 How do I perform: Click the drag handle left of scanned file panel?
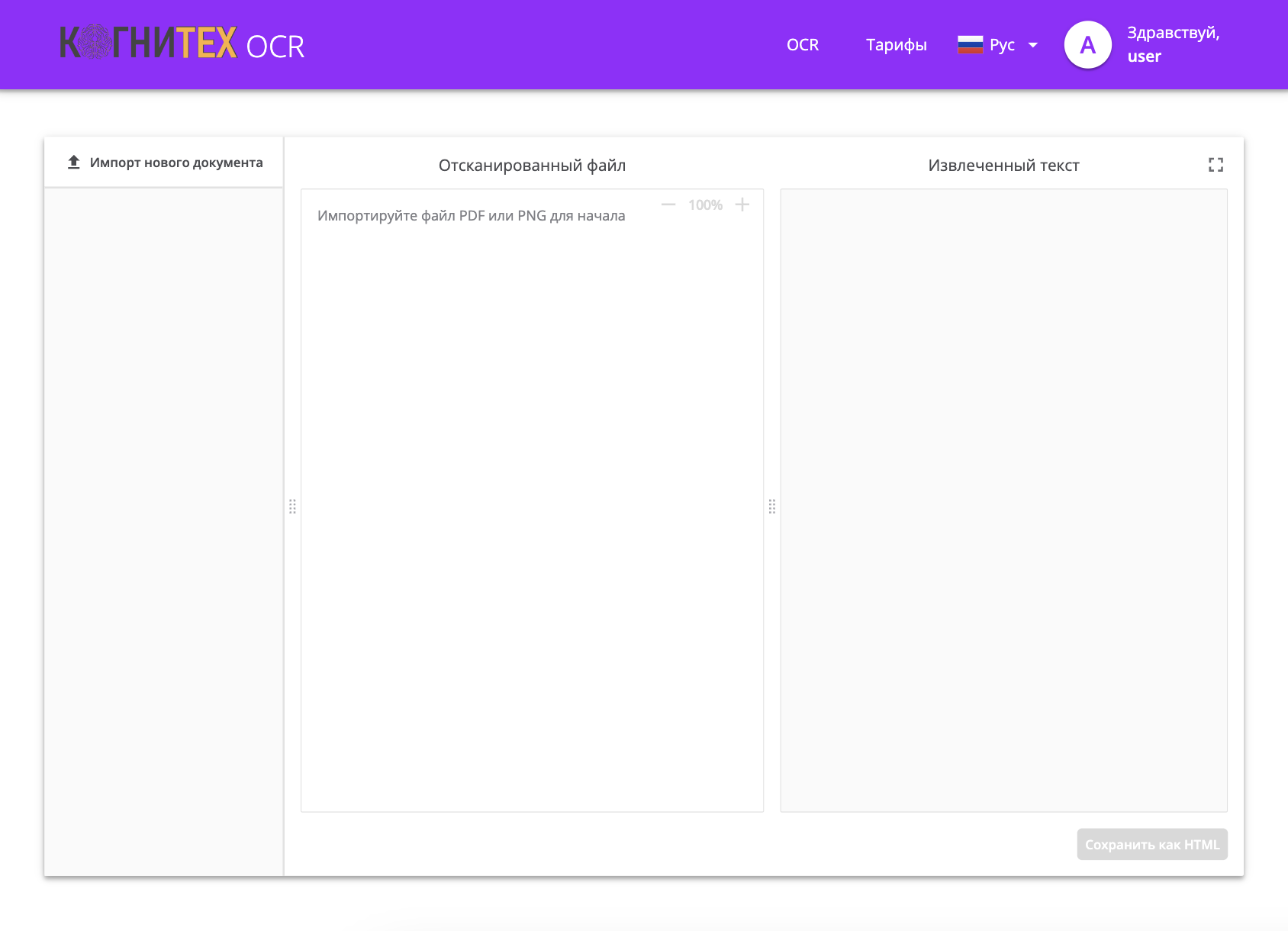click(292, 507)
